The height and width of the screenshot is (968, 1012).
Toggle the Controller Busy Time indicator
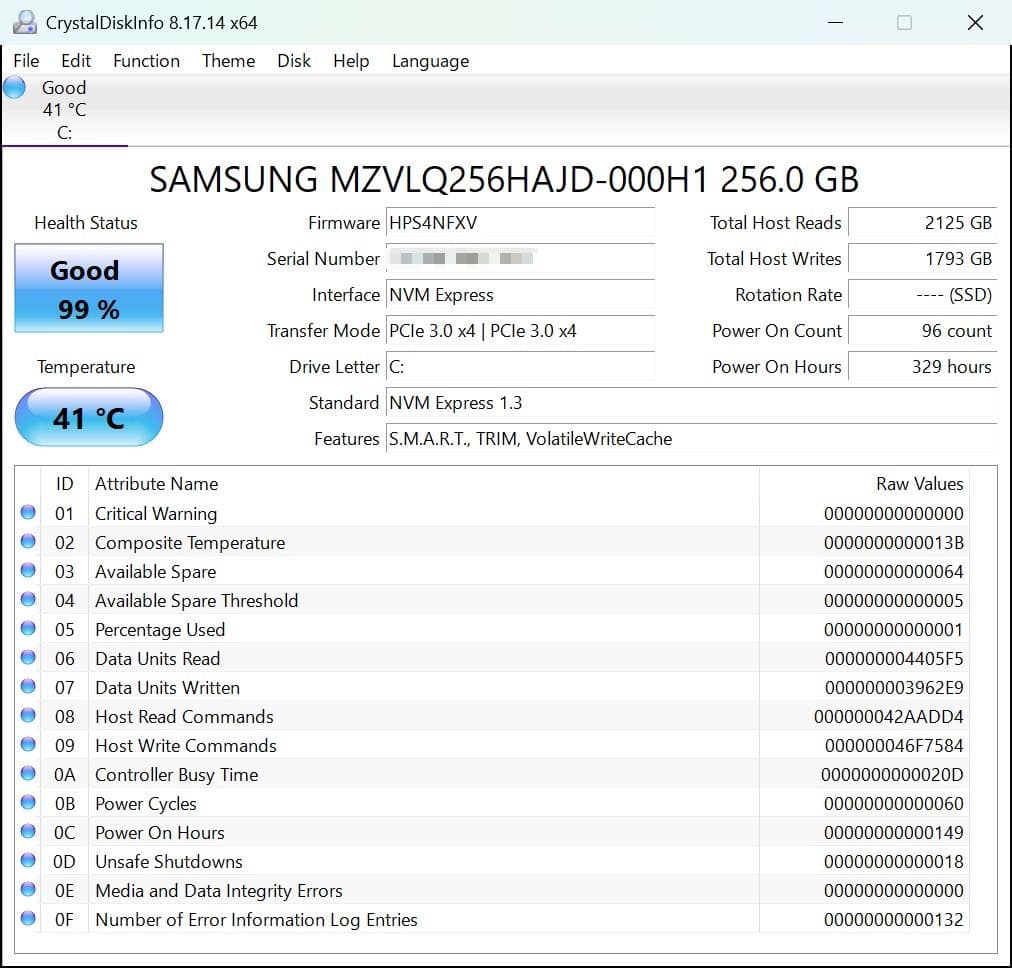(x=28, y=774)
